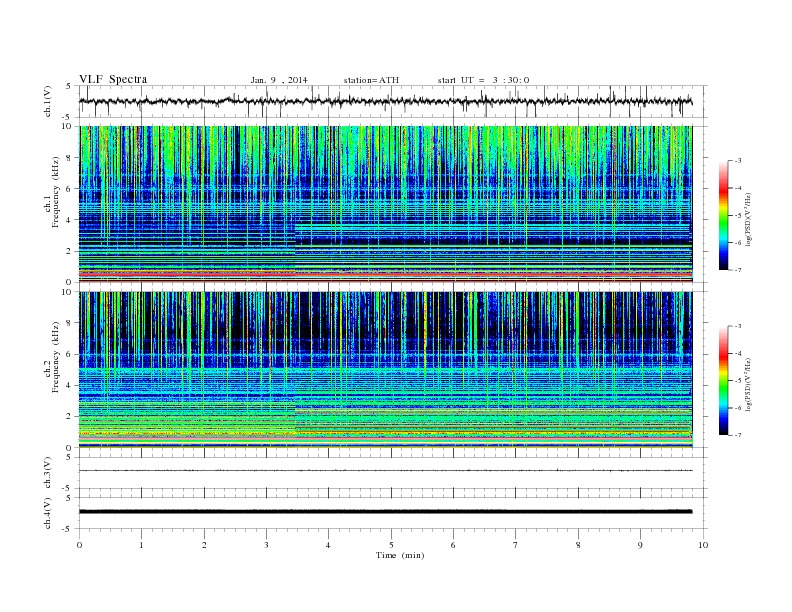Viewport: 792px width, 612px height.
Task: Select the date text "Jan. 9 , 2014"
Action: point(279,80)
